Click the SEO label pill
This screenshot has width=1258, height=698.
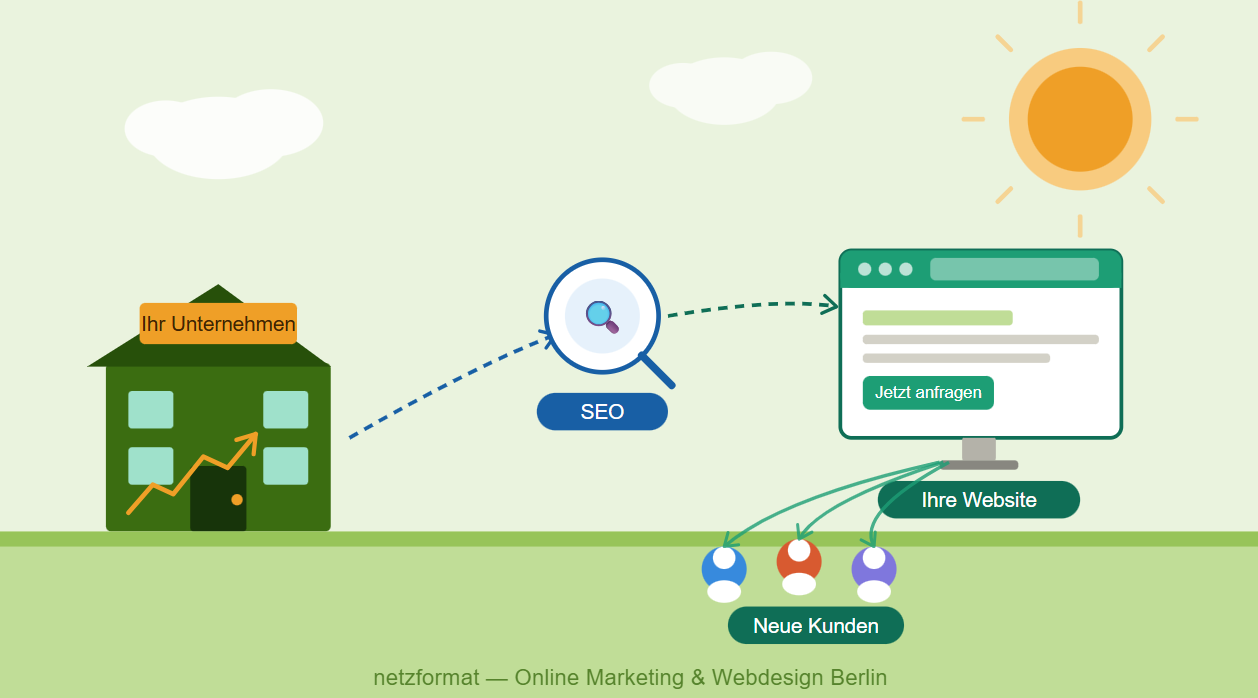[602, 412]
